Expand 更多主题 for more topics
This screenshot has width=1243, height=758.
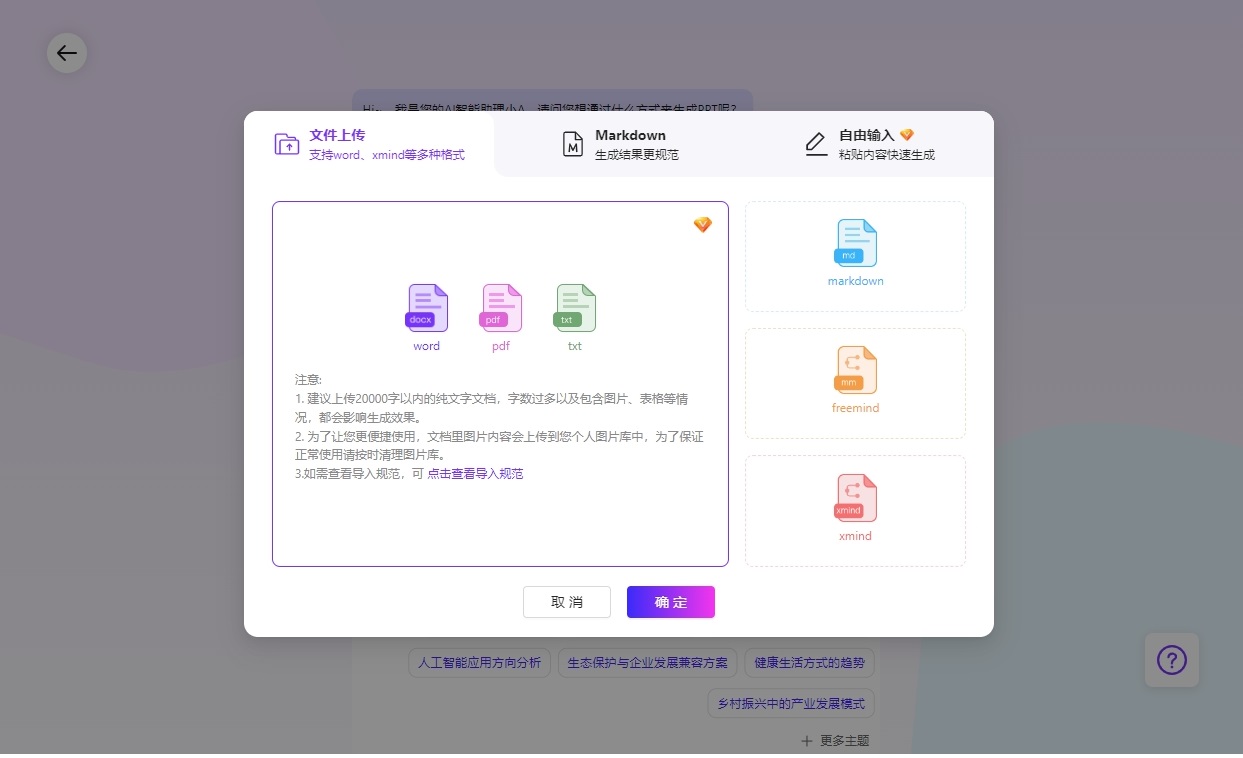tap(835, 741)
